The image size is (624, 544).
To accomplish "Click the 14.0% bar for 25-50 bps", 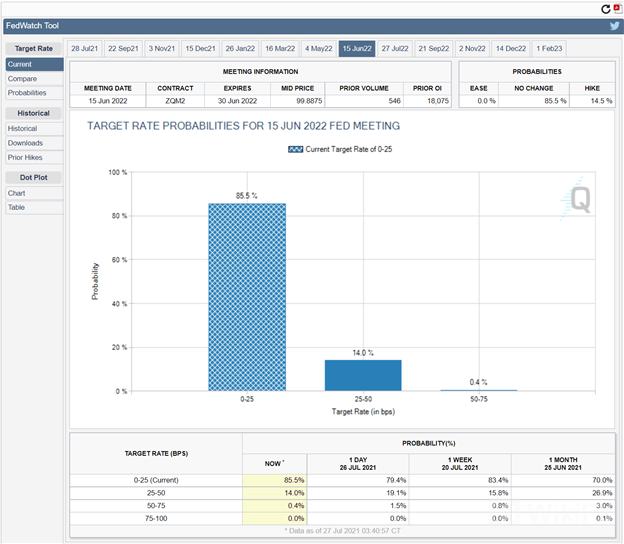I will (363, 375).
